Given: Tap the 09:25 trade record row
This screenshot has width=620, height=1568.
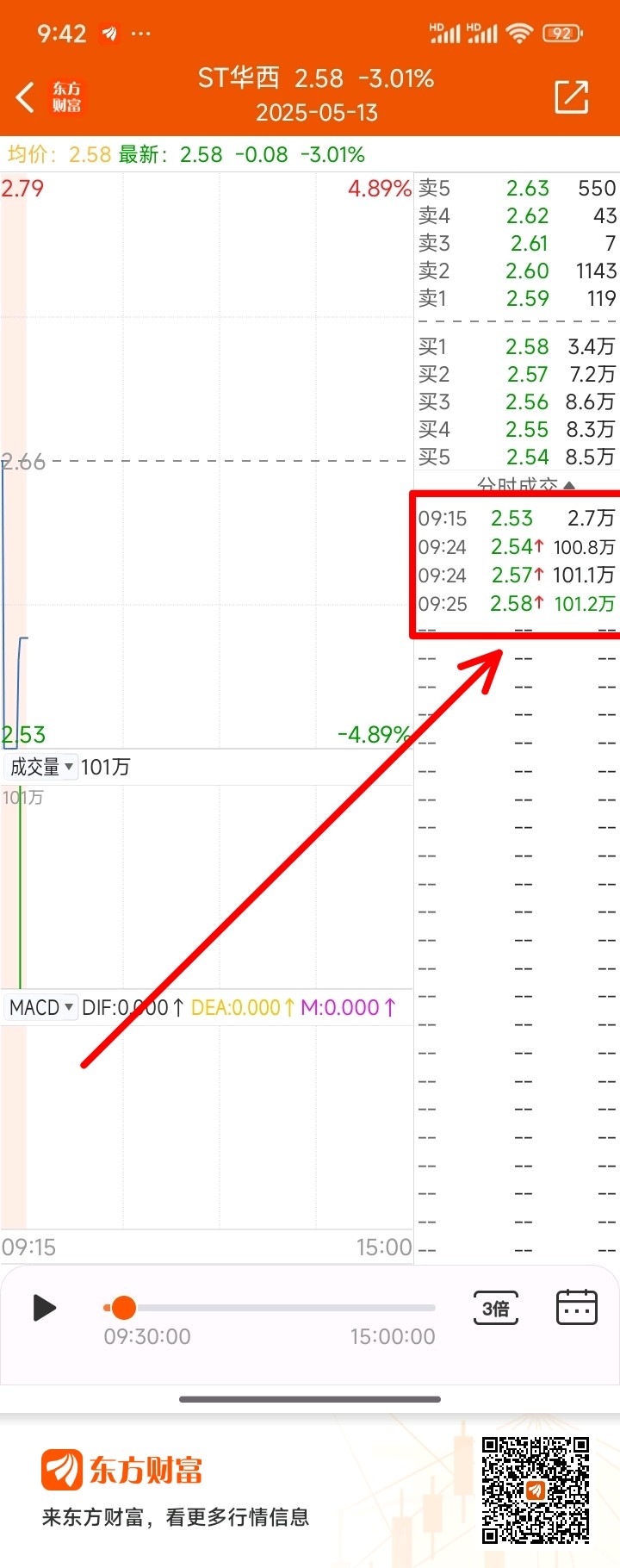Looking at the screenshot, I should pos(517,604).
